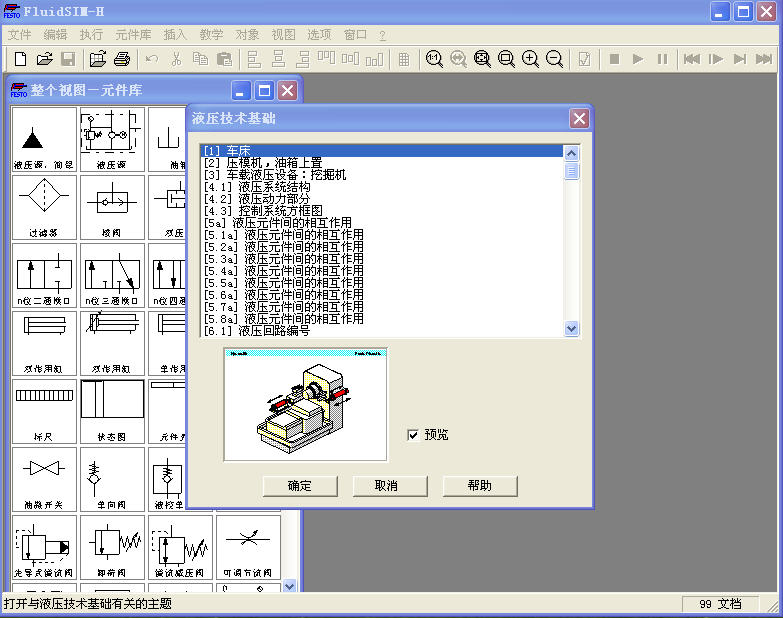Open the 执行 menu
783x618 pixels.
coord(91,34)
